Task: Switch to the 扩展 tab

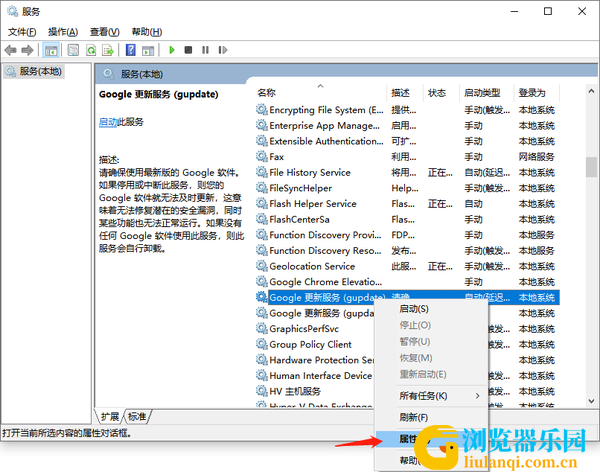Action: tap(109, 416)
